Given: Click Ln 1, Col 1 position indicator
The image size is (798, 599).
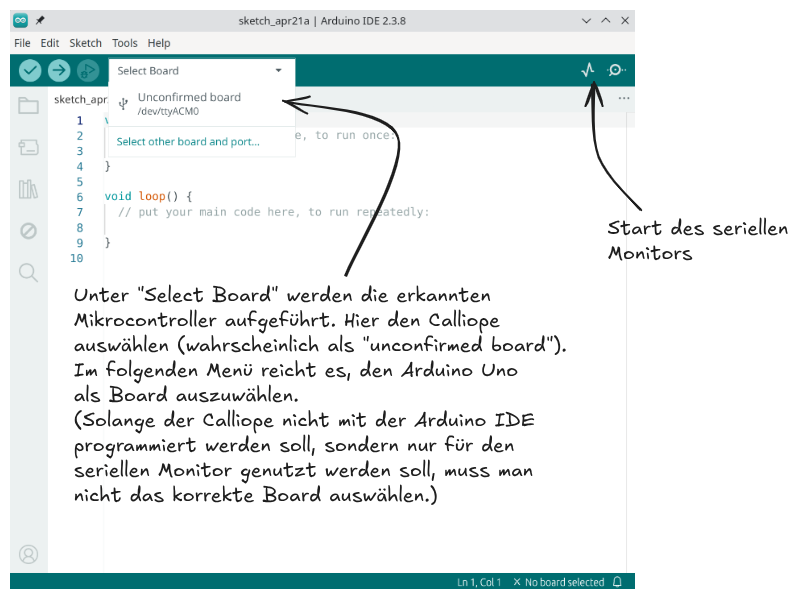Looking at the screenshot, I should (479, 582).
